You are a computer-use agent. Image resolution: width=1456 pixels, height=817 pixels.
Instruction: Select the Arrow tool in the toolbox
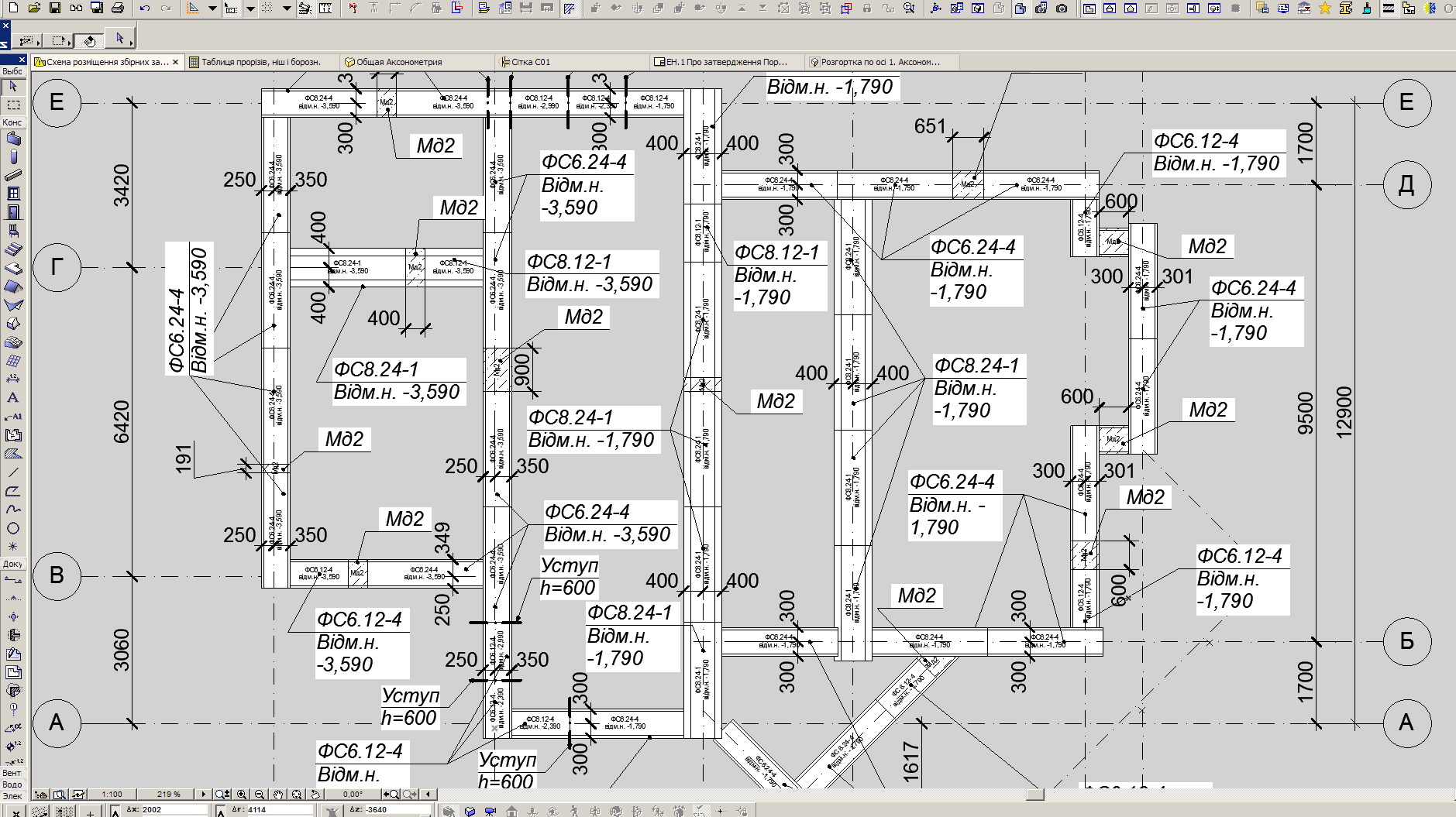pyautogui.click(x=13, y=86)
